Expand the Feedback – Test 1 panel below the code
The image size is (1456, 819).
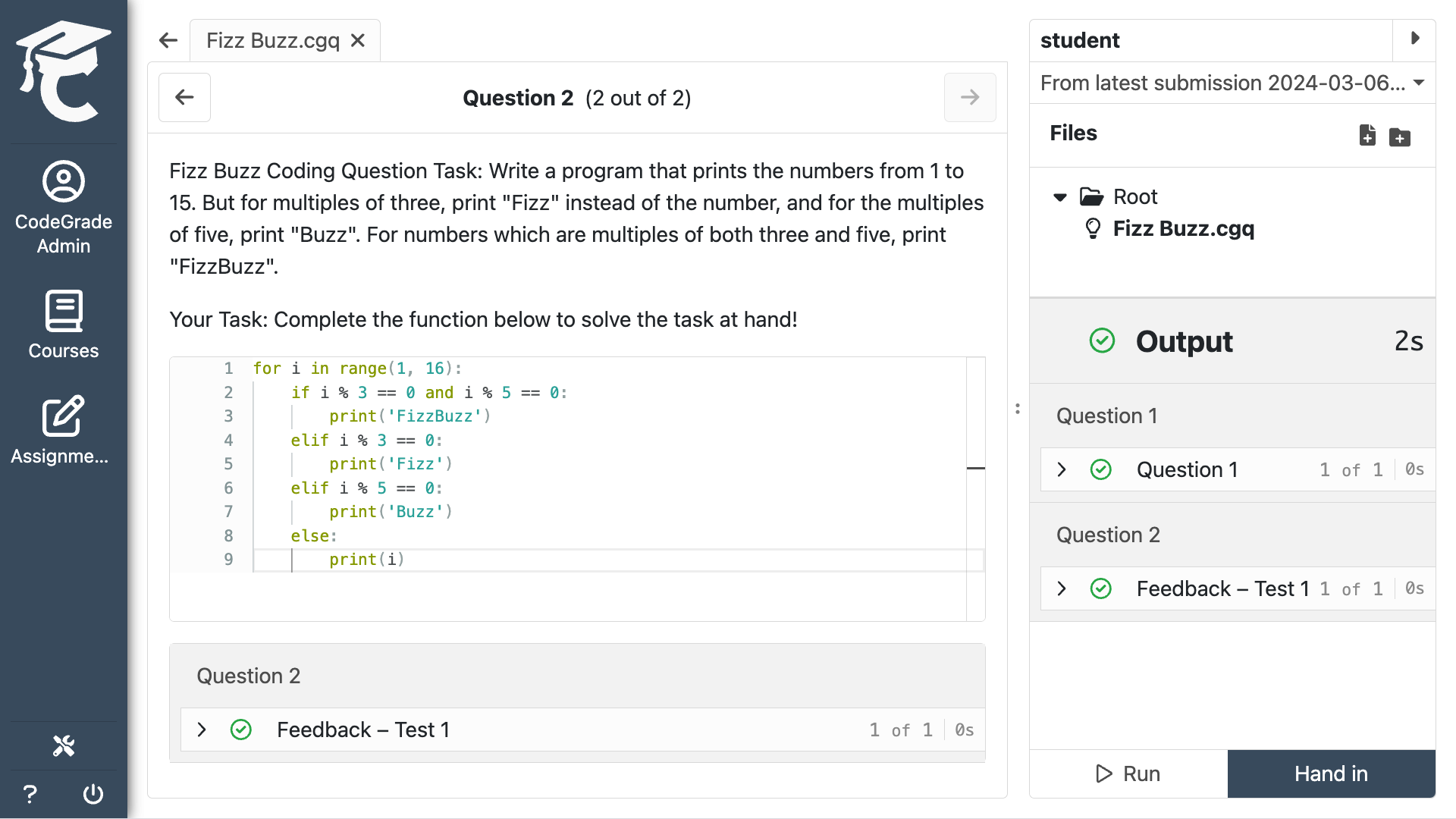202,730
